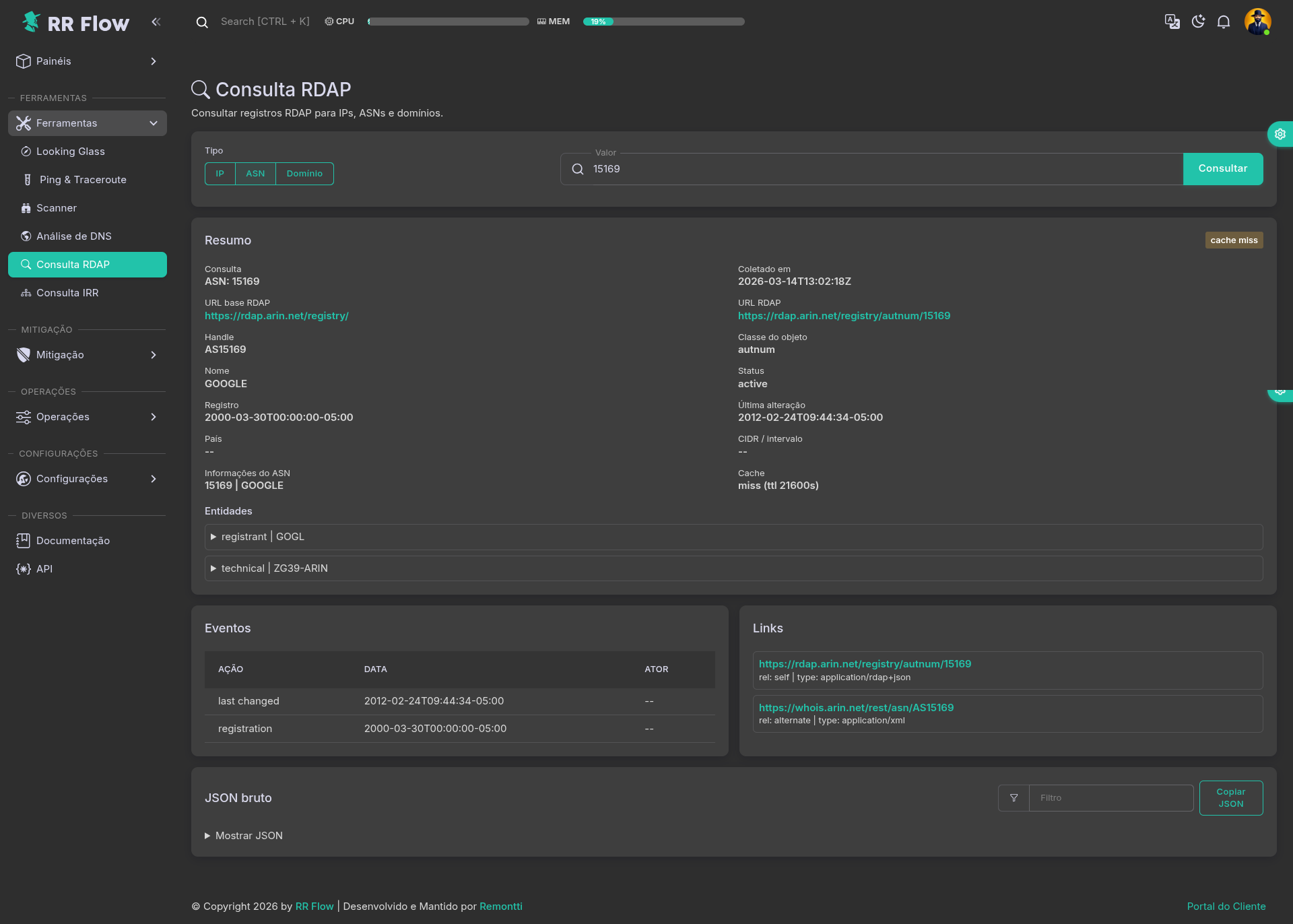This screenshot has width=1293, height=924.
Task: Select the Domínio type option
Action: coord(304,174)
